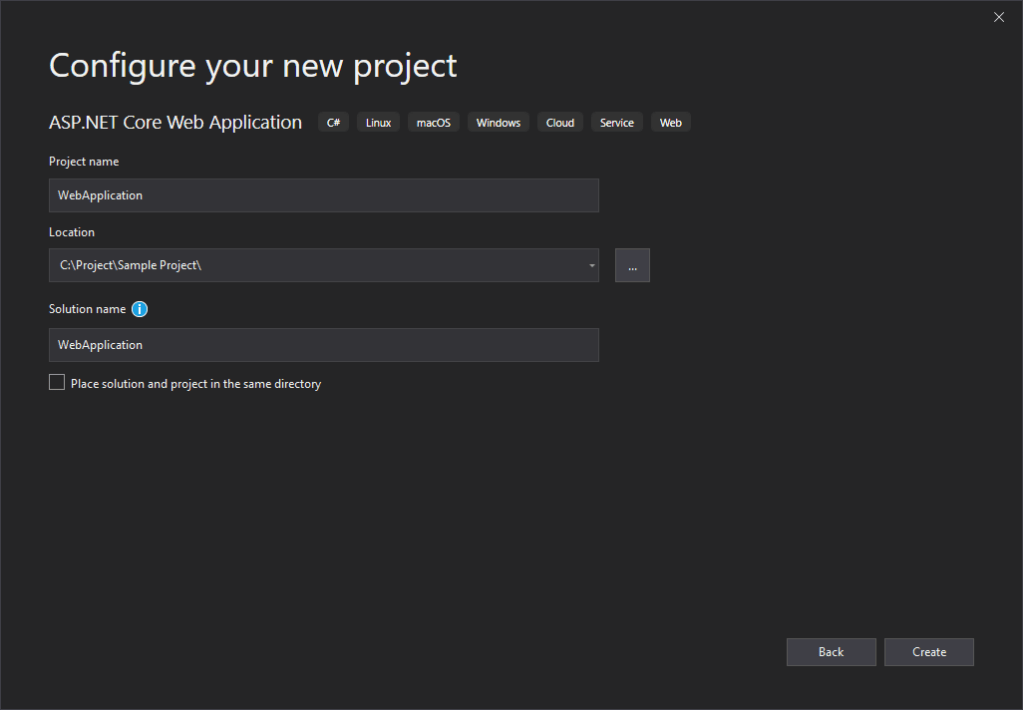1023x710 pixels.
Task: Expand the Location dropdown arrow
Action: [591, 266]
